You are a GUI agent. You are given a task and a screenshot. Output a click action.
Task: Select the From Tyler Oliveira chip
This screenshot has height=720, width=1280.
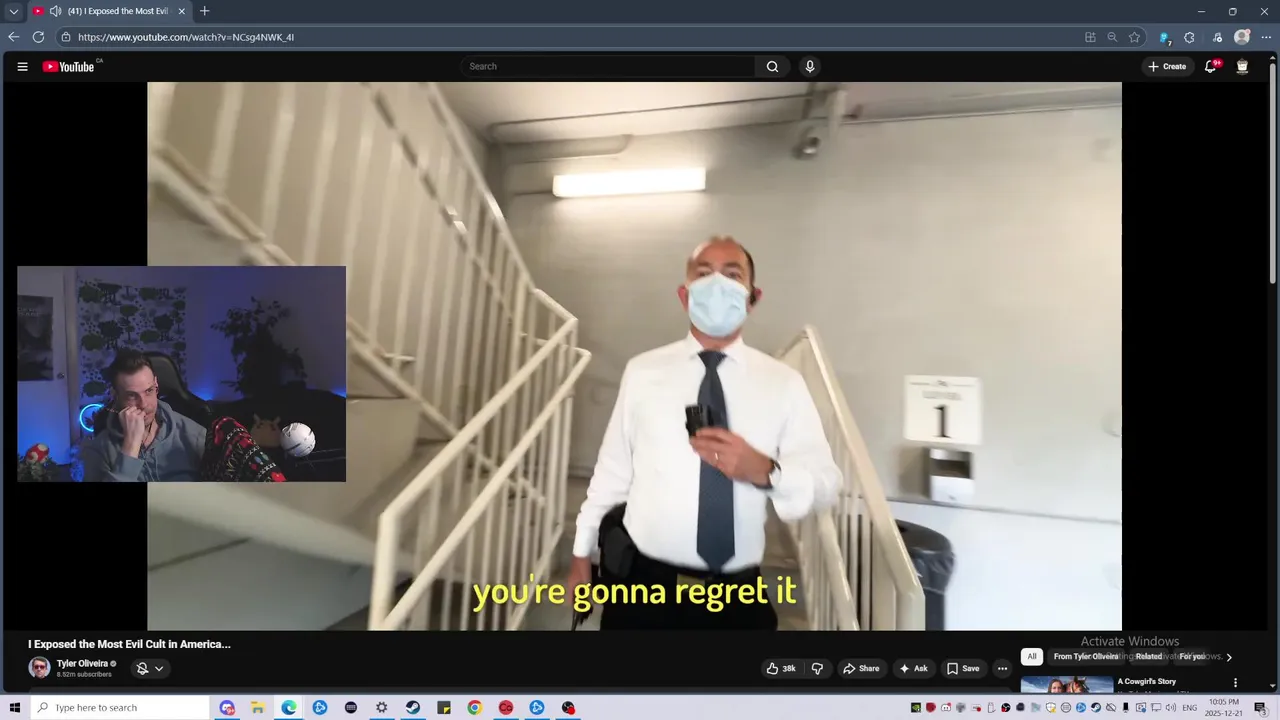pyautogui.click(x=1086, y=657)
